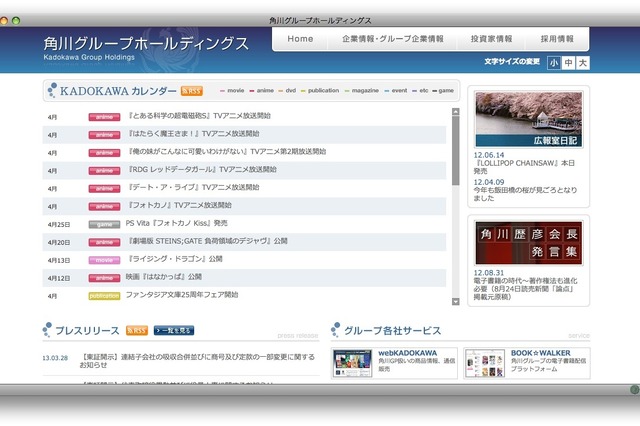Click the green zoom window button
The width and height of the screenshot is (640, 426).
(16, 20)
